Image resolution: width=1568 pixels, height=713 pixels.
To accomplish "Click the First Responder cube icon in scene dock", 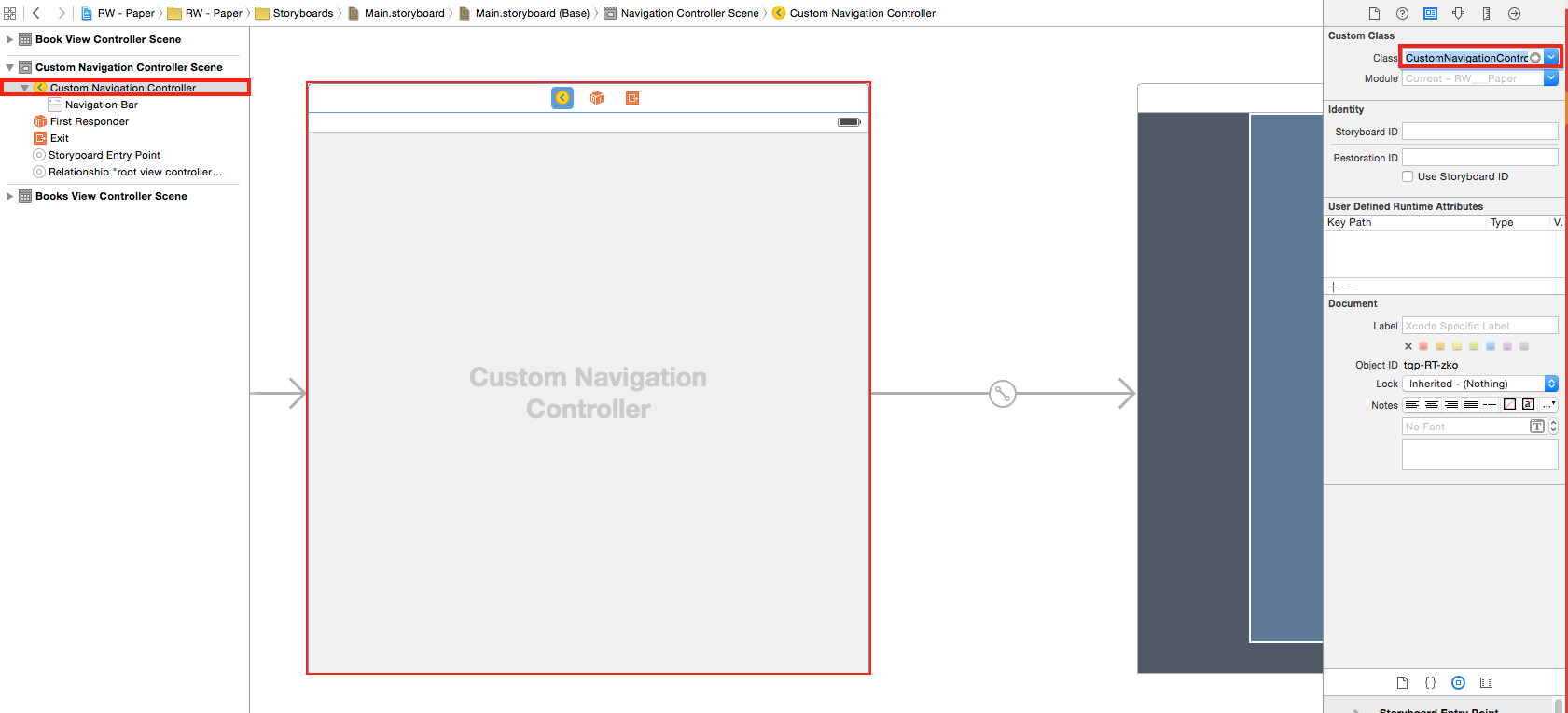I will coord(597,98).
